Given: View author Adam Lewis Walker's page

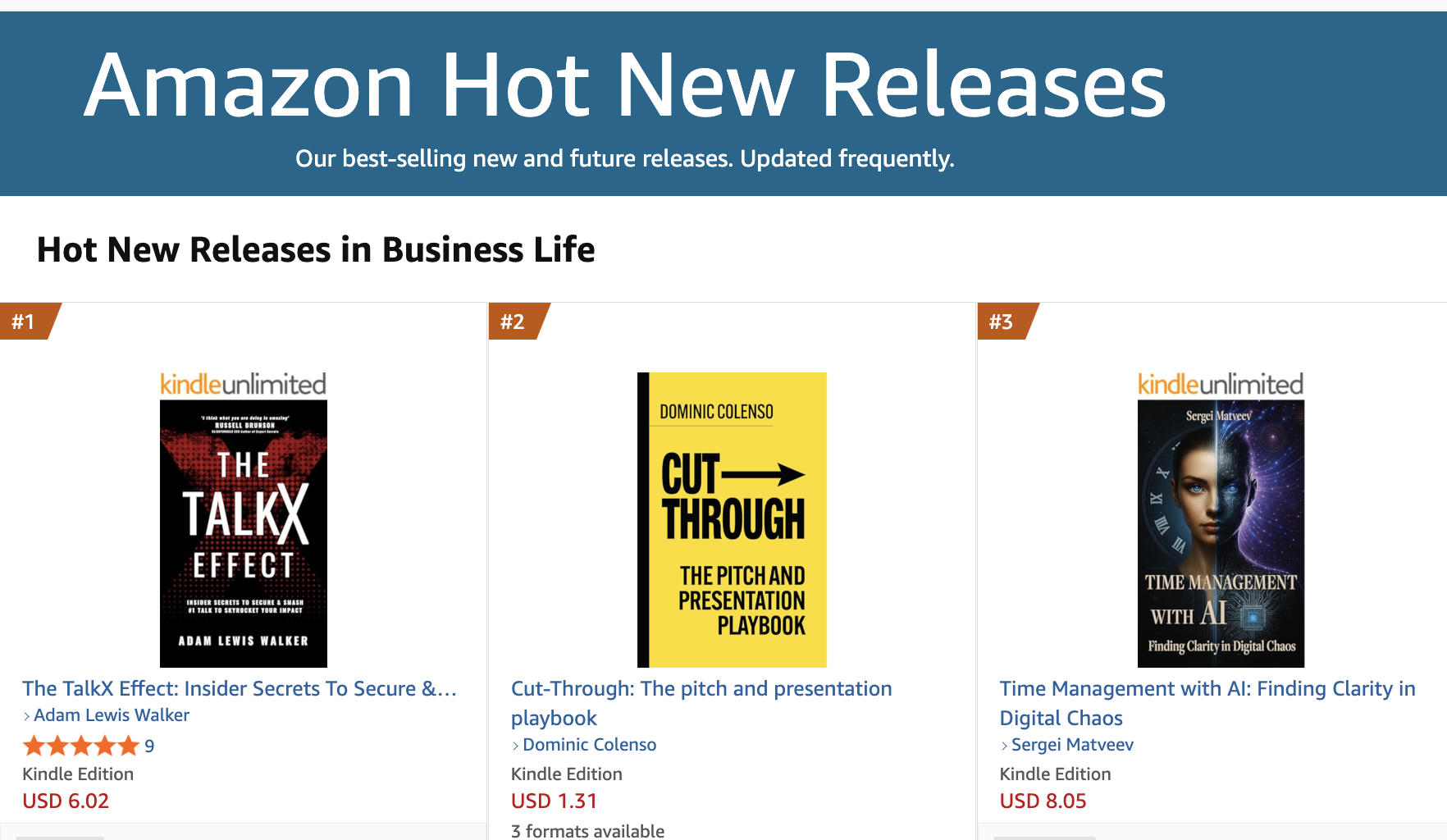Looking at the screenshot, I should tap(112, 715).
